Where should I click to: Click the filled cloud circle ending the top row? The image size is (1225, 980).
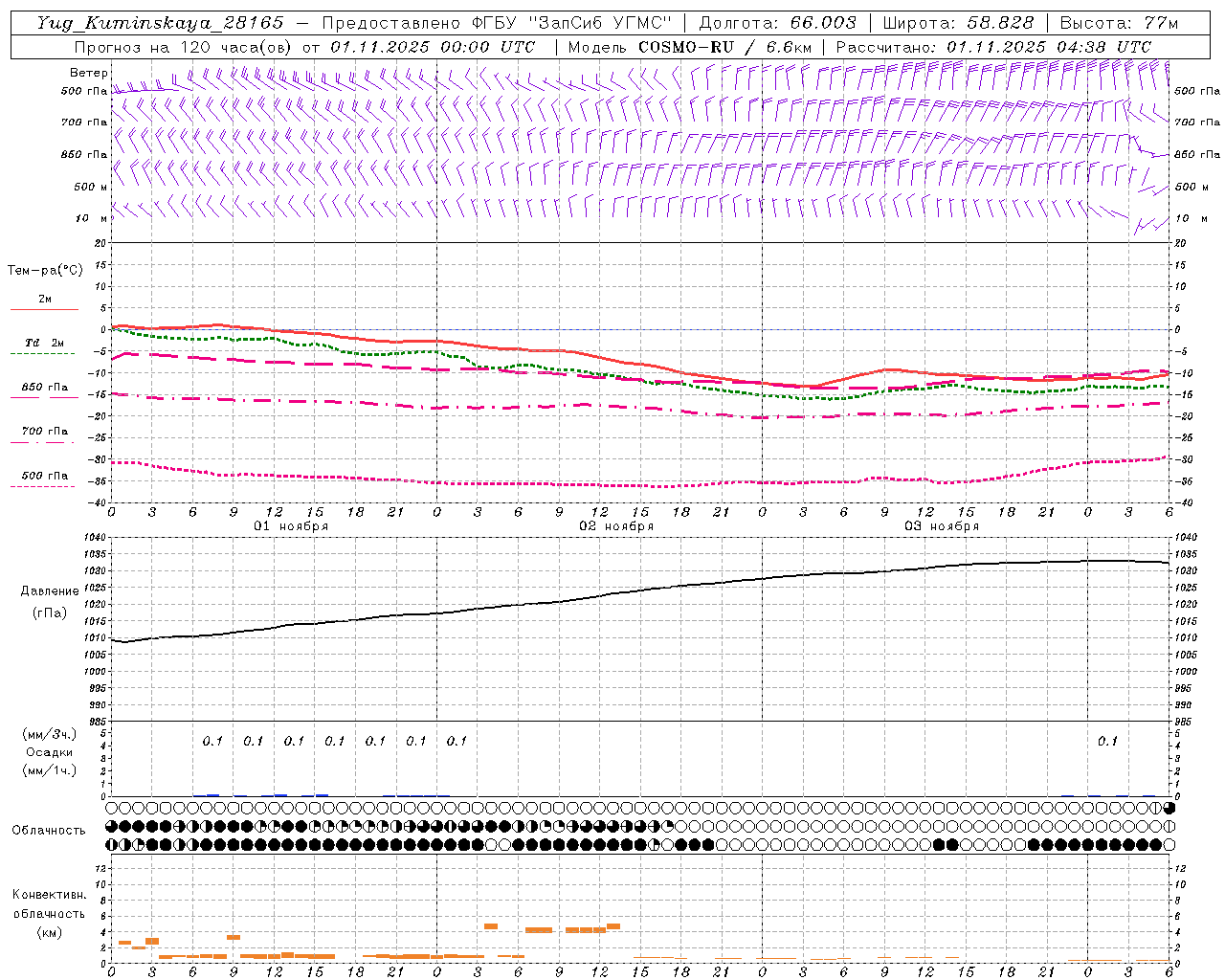coord(1169,809)
